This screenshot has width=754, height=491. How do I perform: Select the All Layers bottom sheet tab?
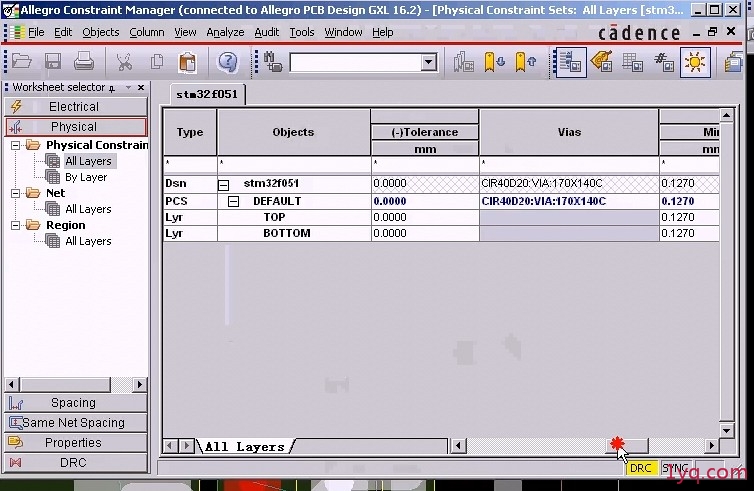245,447
